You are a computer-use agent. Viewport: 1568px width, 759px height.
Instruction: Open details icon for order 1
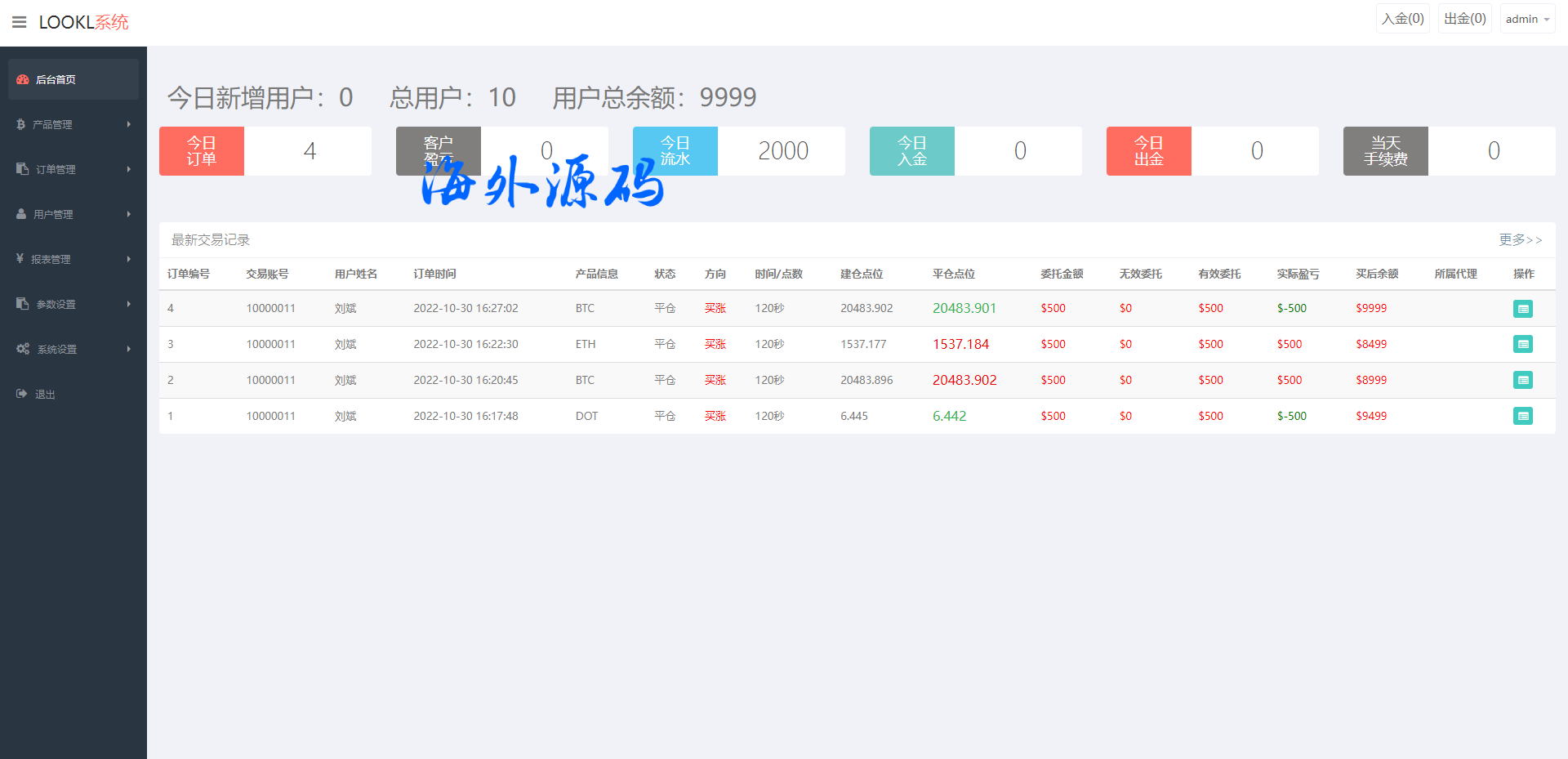coord(1522,416)
